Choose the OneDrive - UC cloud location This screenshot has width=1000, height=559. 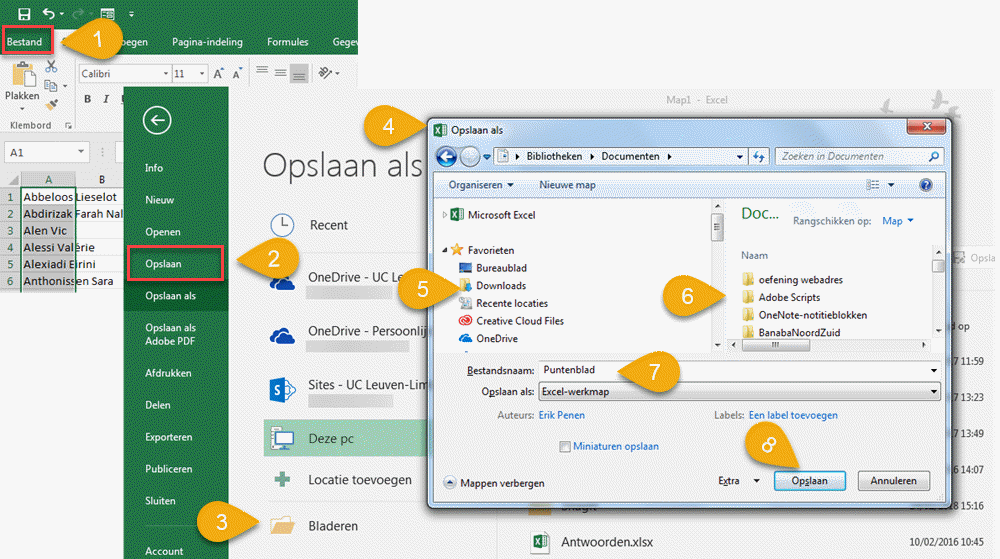(282, 283)
